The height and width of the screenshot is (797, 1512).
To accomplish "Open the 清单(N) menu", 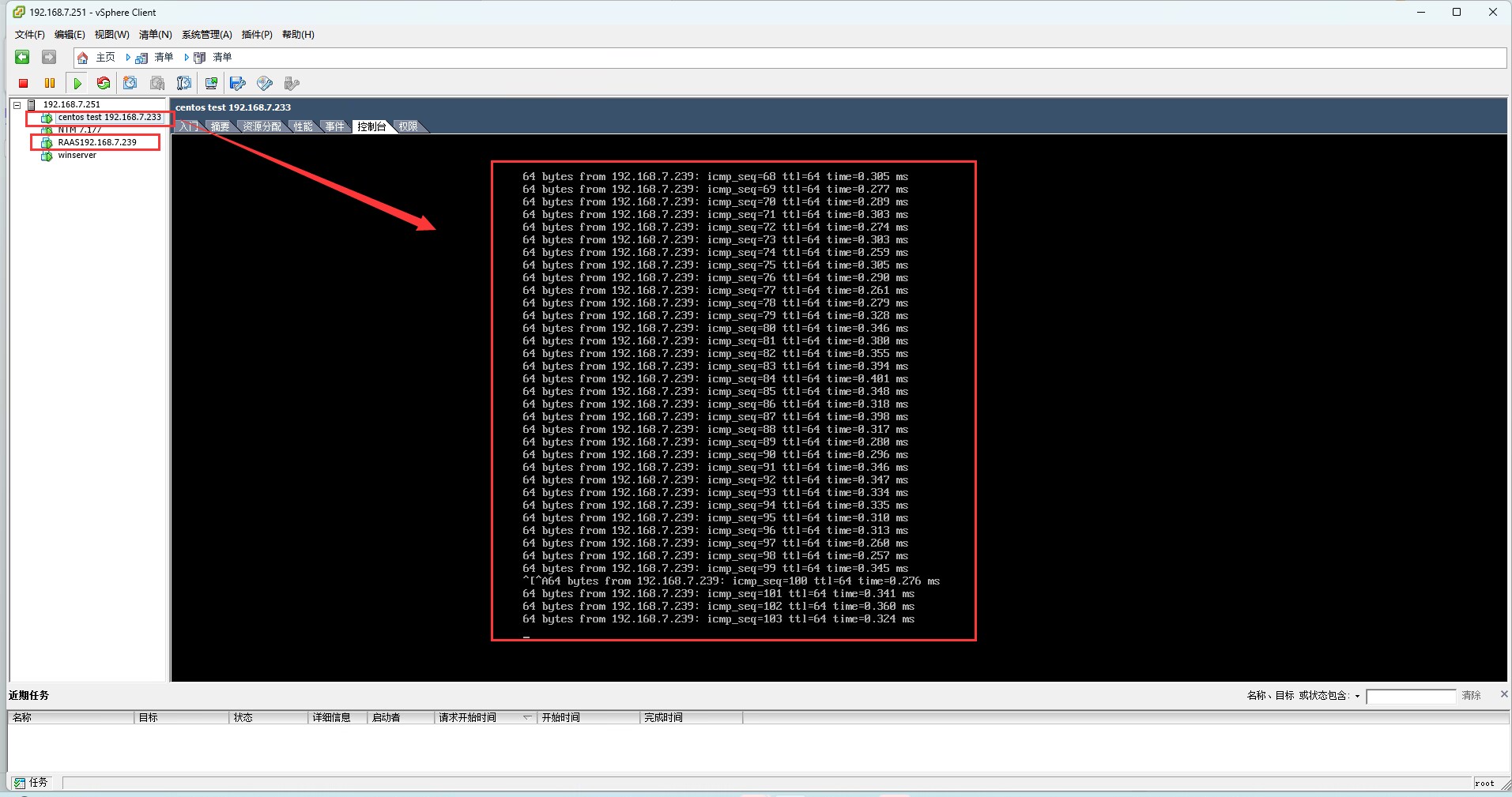I will (x=155, y=35).
